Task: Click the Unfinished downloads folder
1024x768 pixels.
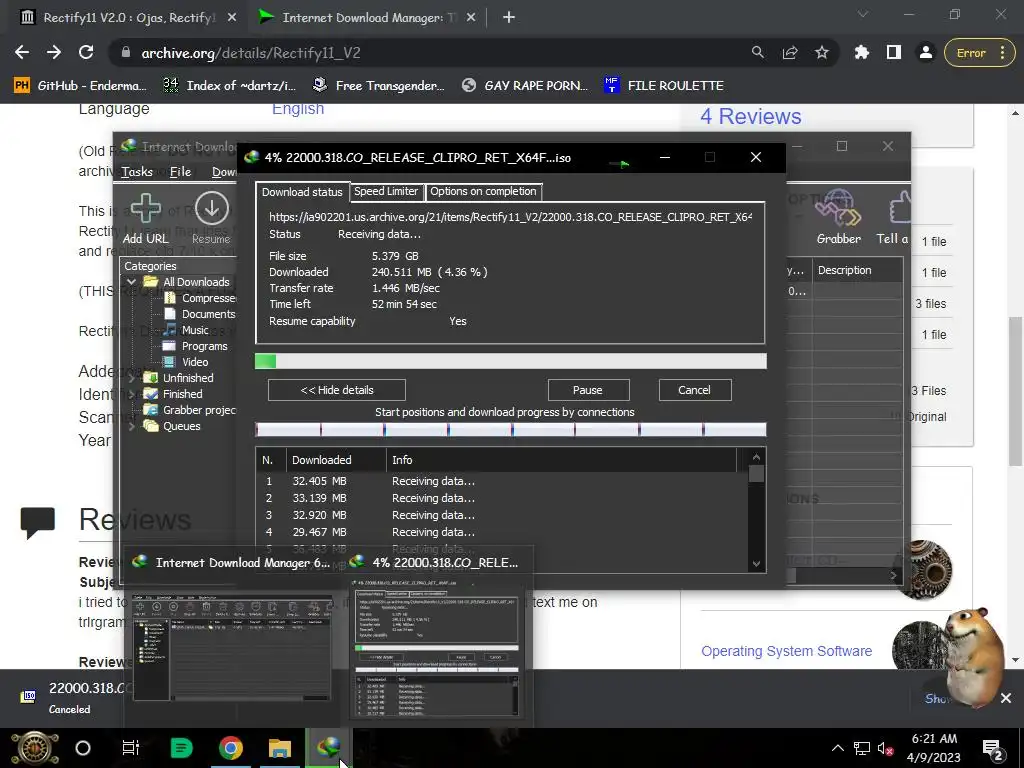Action: (x=179, y=378)
